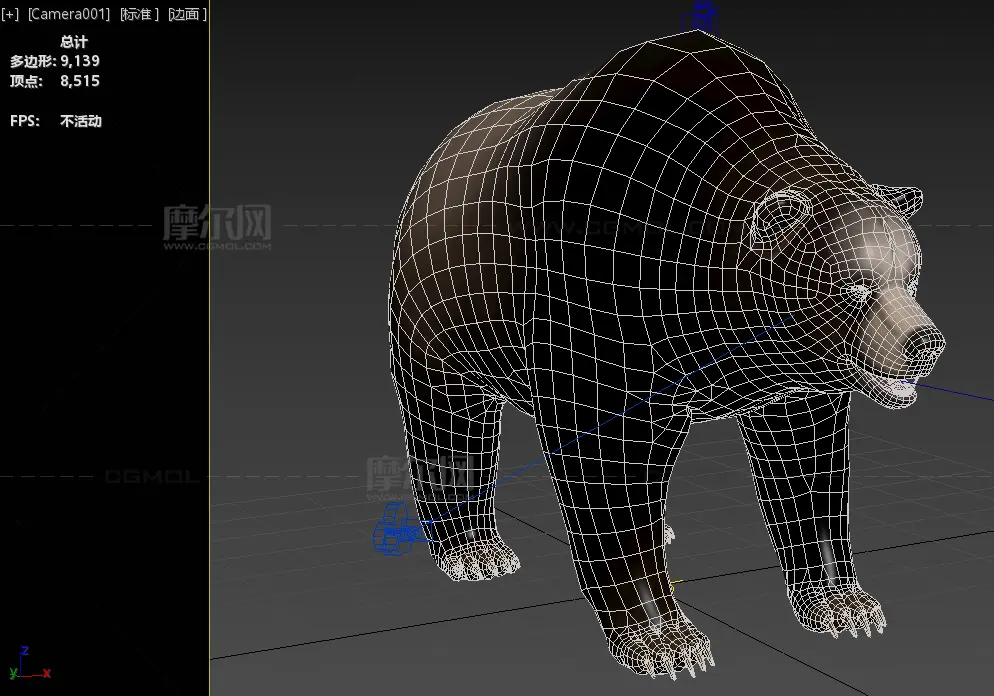This screenshot has width=994, height=696.
Task: Select the blue camera target helper above the bear
Action: coord(702,16)
